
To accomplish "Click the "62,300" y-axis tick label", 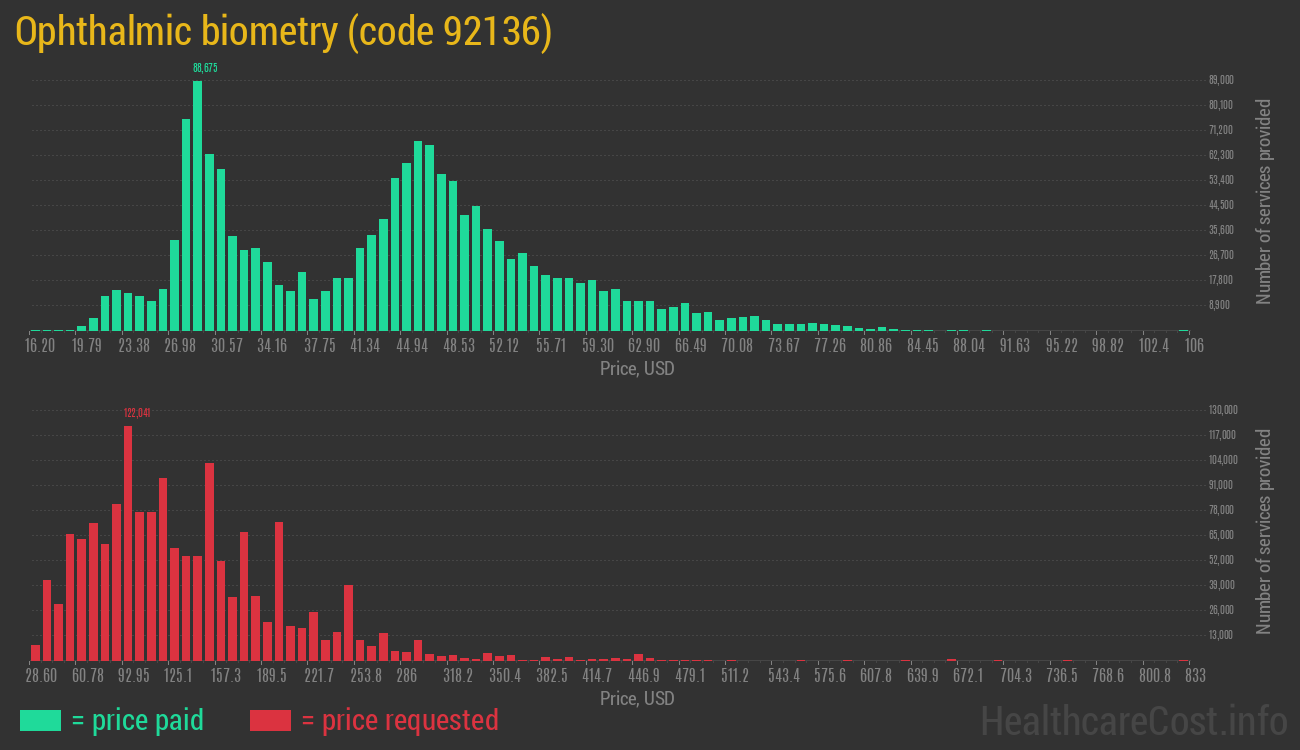I will pyautogui.click(x=1221, y=155).
